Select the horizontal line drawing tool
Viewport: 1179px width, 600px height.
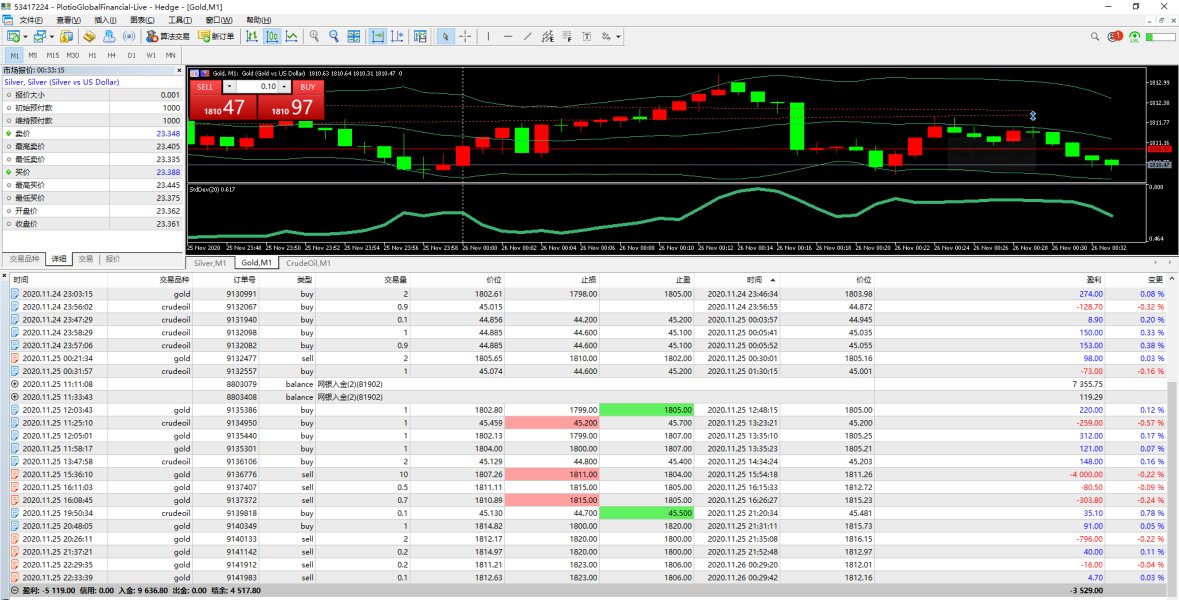click(x=508, y=36)
